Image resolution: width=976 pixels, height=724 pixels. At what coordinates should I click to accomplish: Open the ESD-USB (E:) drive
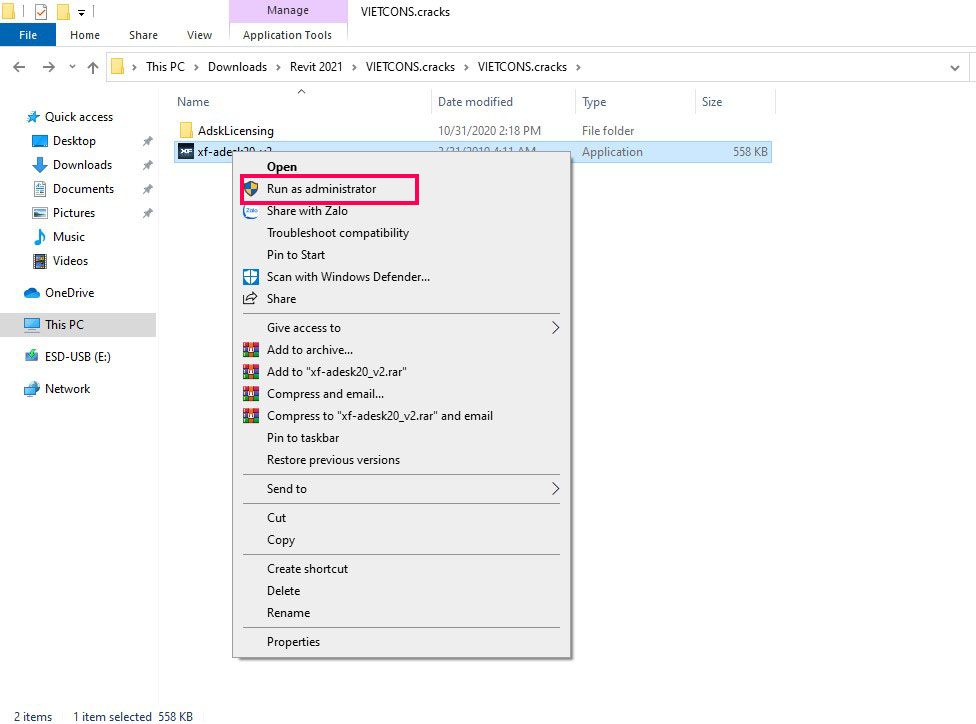(x=80, y=356)
